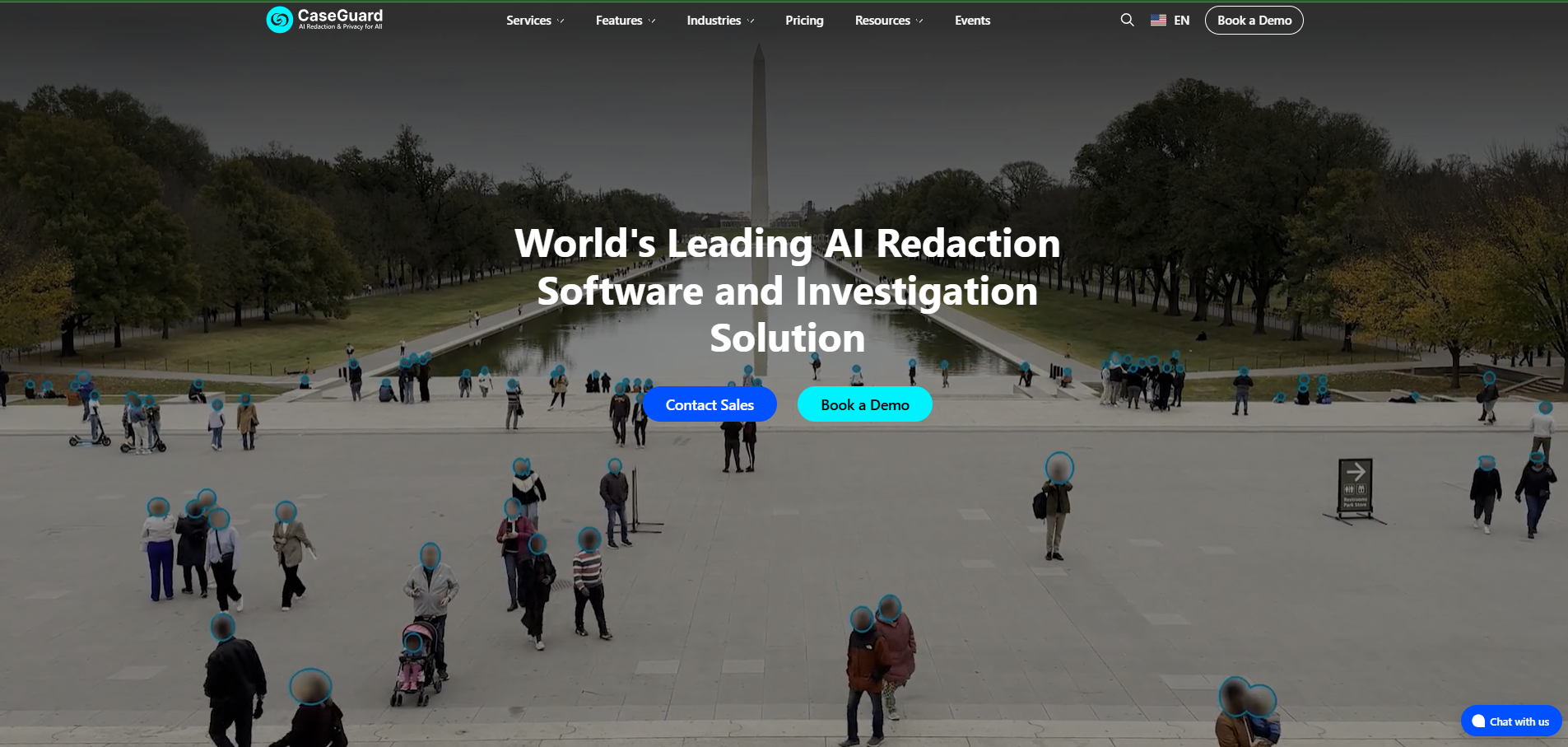The width and height of the screenshot is (1568, 747).
Task: Expand the Services dropdown menu
Action: pos(535,21)
